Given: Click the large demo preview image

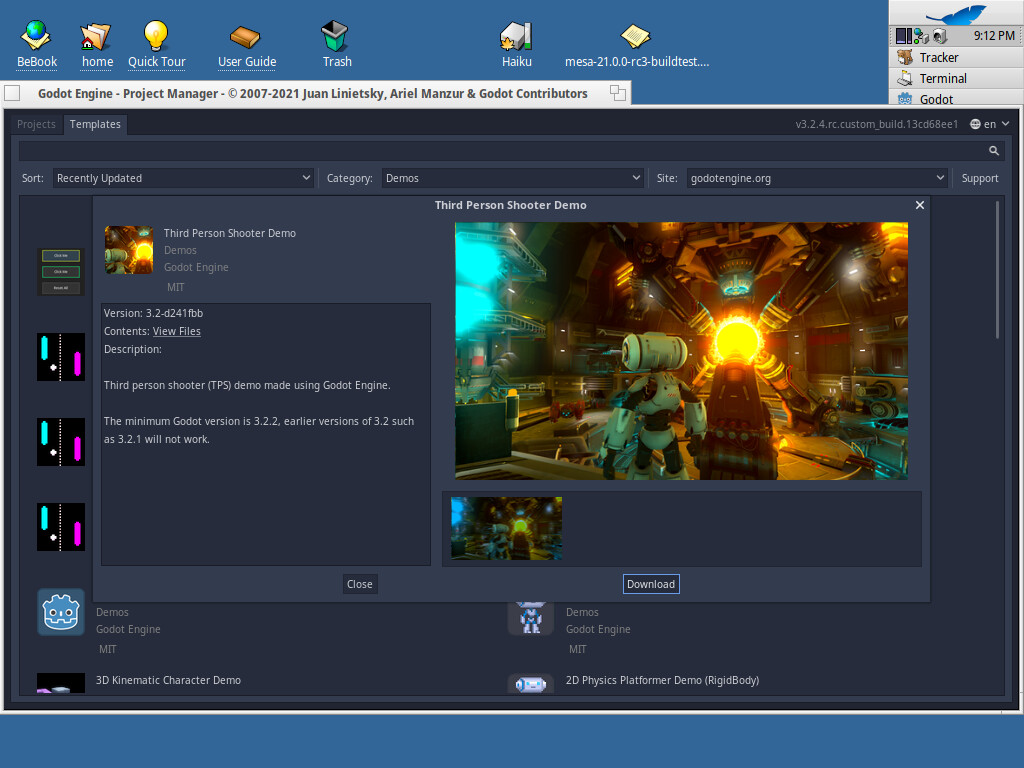Looking at the screenshot, I should click(681, 351).
